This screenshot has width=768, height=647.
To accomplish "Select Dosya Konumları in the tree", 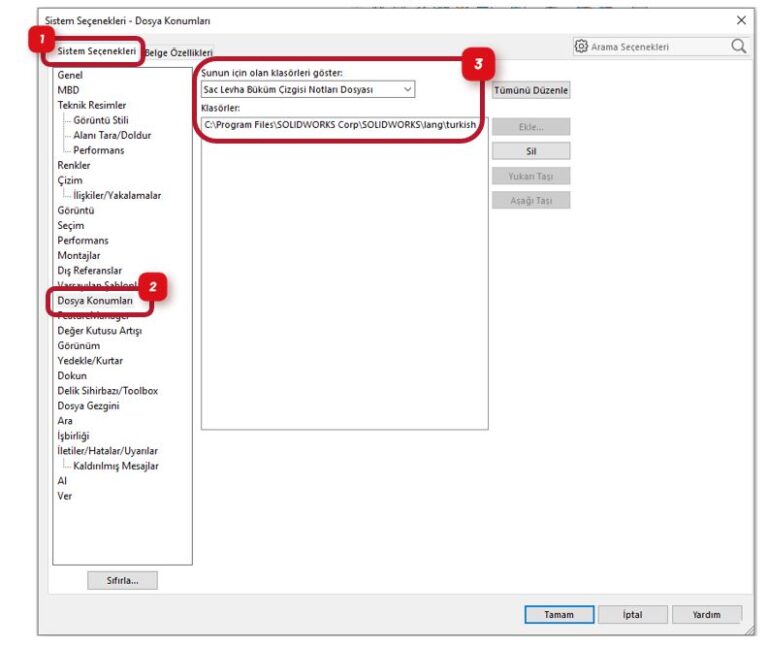I will [95, 300].
